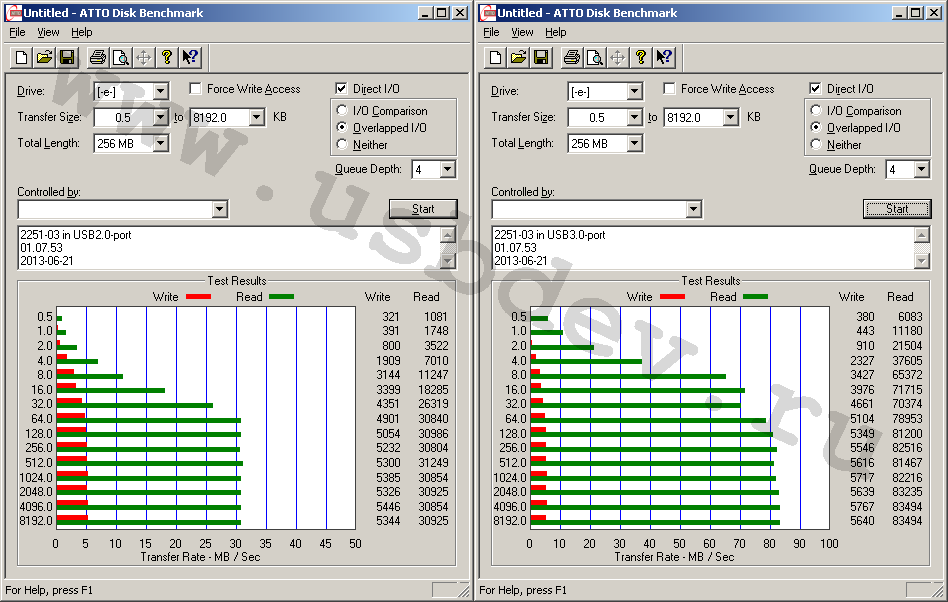The image size is (948, 602).
Task: Click USB2.0-port description text box
Action: tap(230, 248)
